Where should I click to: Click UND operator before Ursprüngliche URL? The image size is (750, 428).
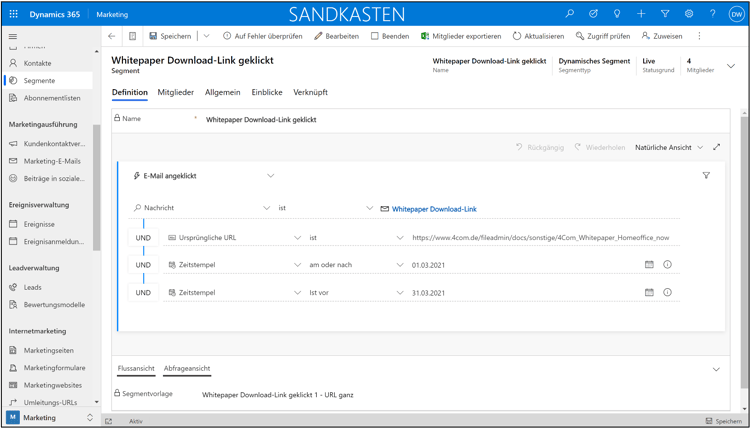click(143, 238)
